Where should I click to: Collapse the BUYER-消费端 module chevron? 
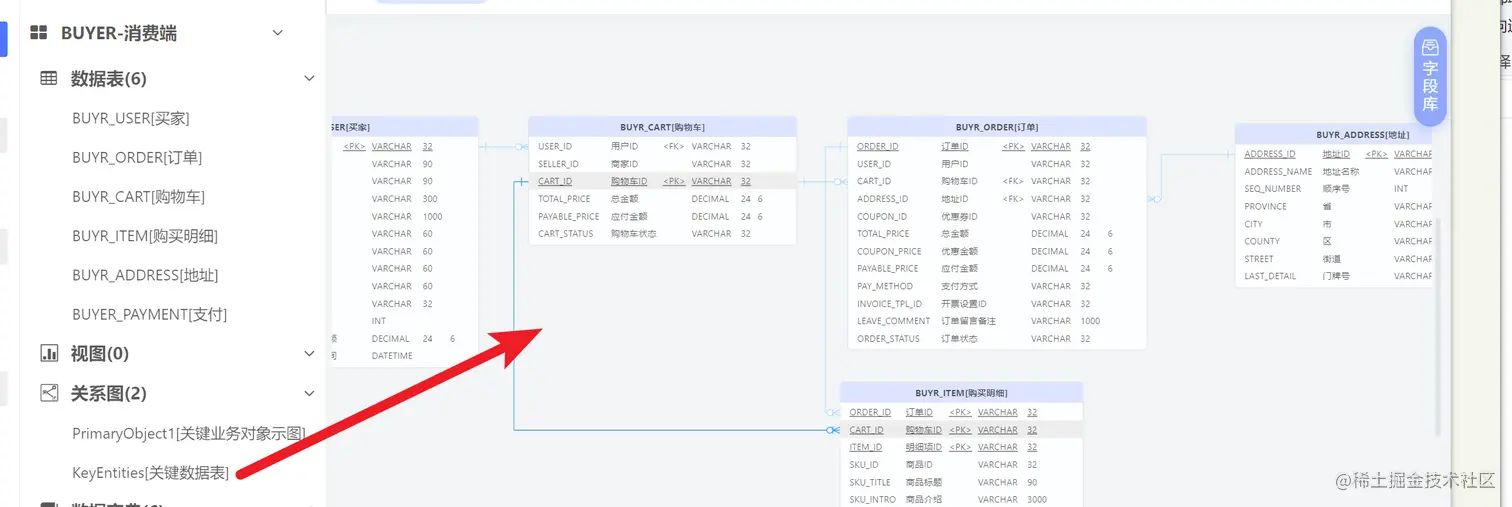tap(278, 33)
